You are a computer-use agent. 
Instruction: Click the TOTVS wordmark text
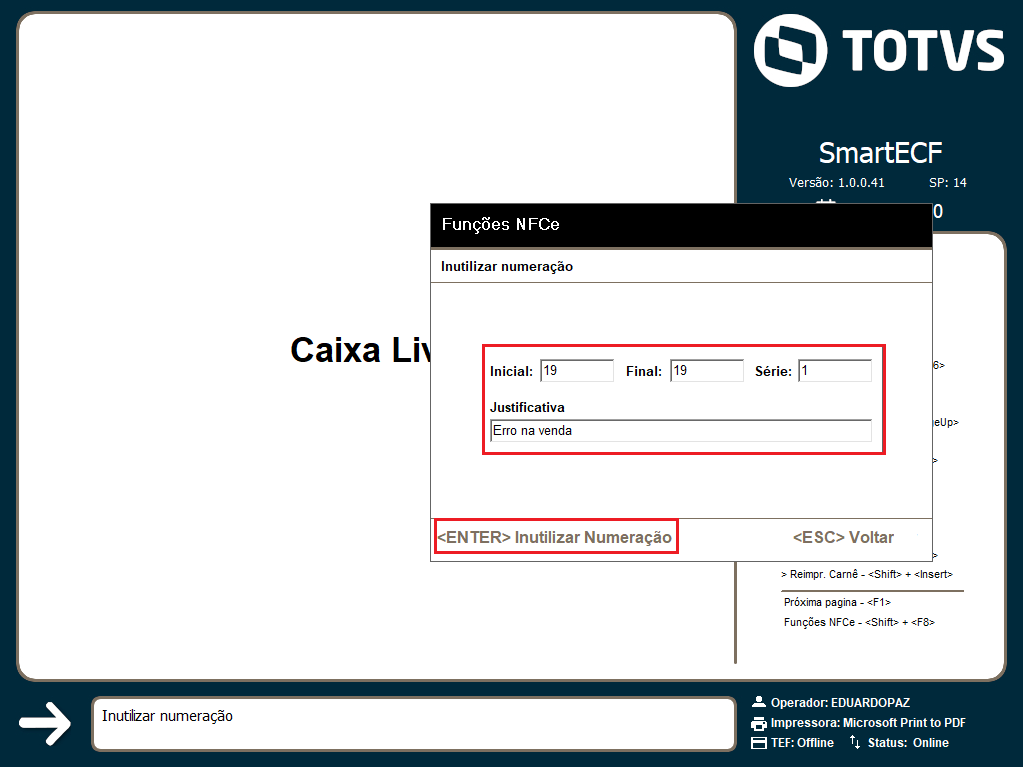click(x=923, y=50)
